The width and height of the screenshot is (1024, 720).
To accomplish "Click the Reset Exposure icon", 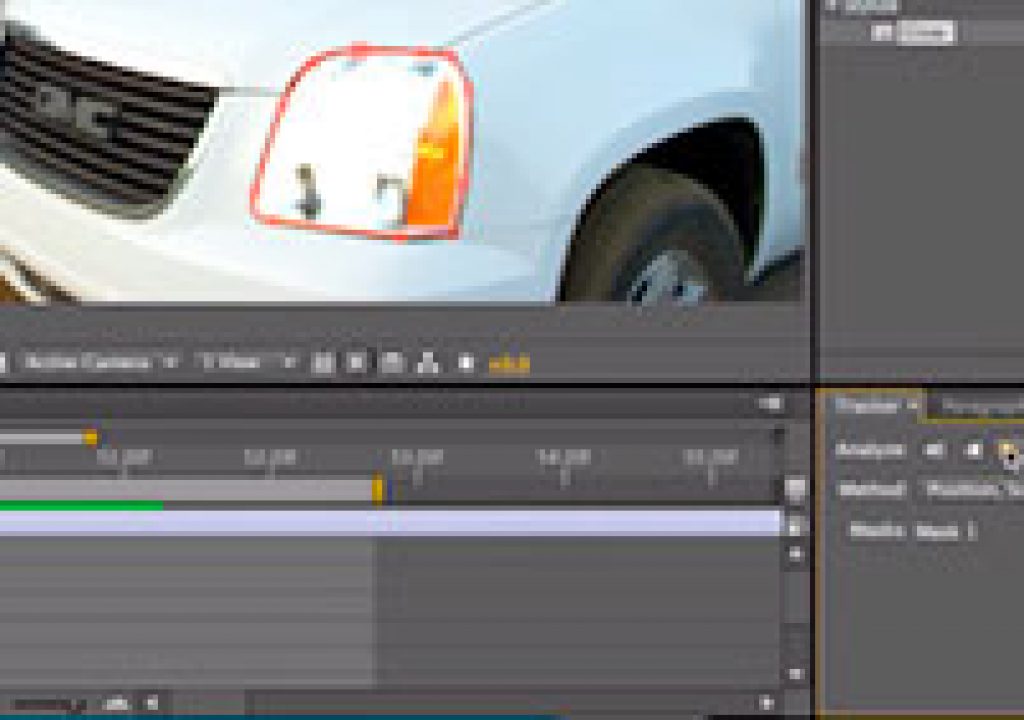I will [466, 363].
